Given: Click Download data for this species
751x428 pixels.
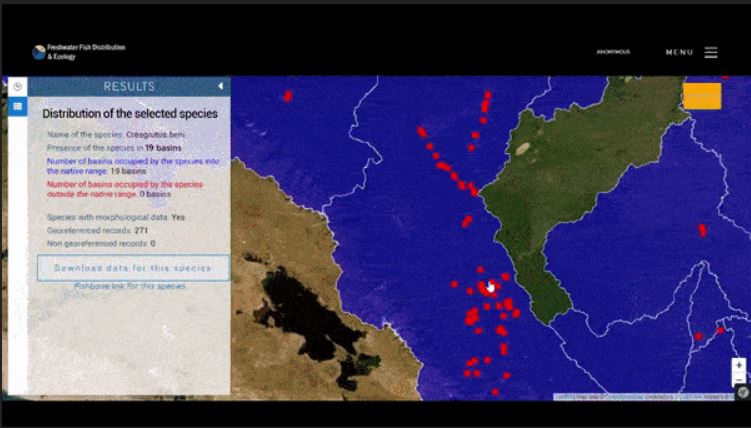Looking at the screenshot, I should (133, 268).
